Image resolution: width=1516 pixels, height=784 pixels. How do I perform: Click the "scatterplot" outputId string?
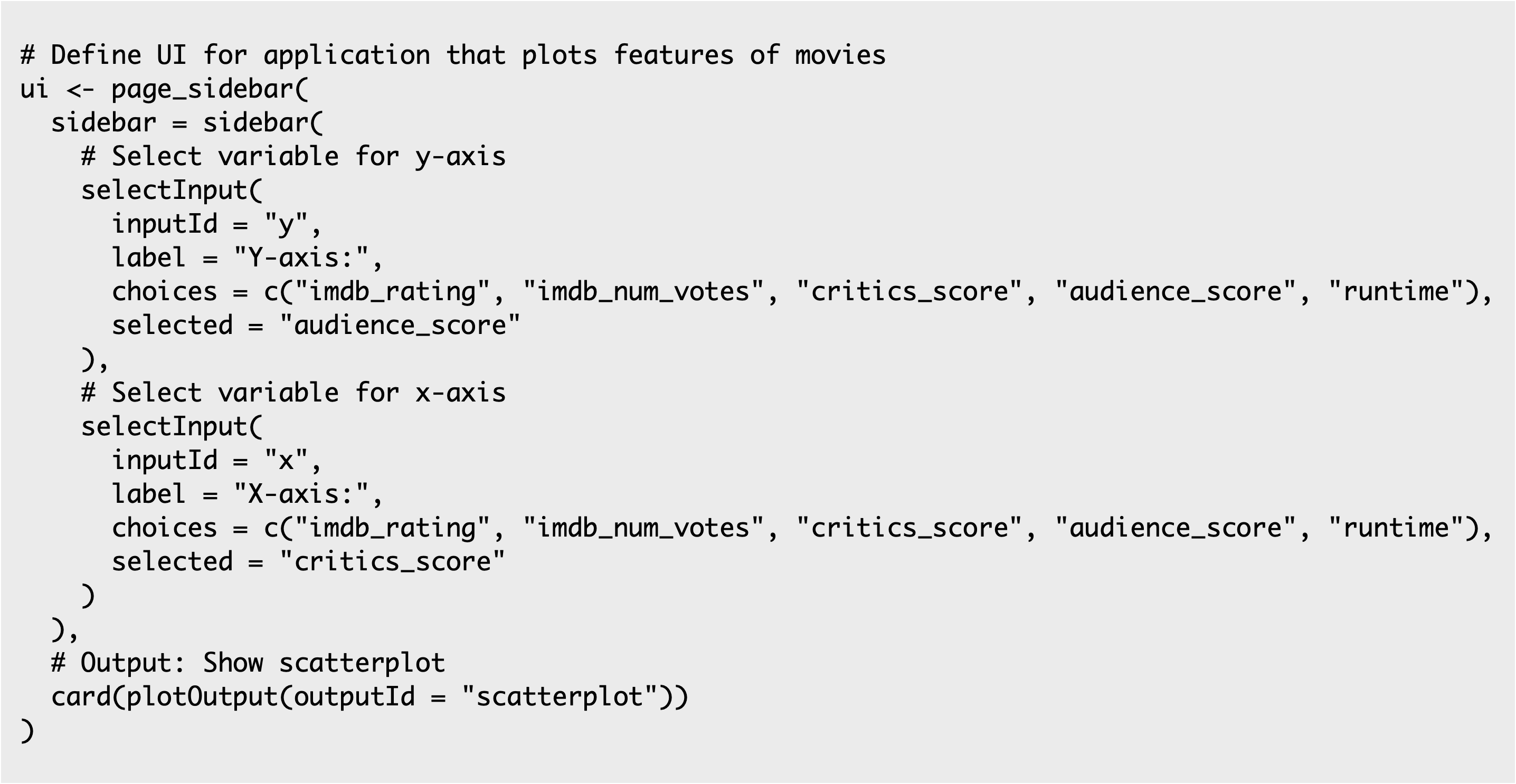559,697
